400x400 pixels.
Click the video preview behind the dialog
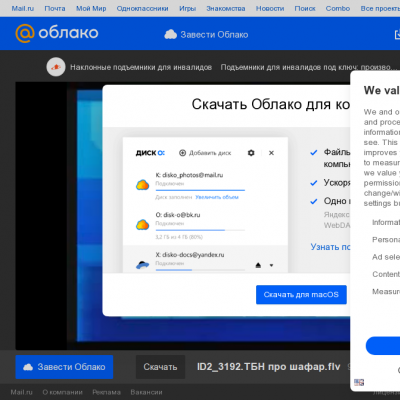[x=58, y=217]
